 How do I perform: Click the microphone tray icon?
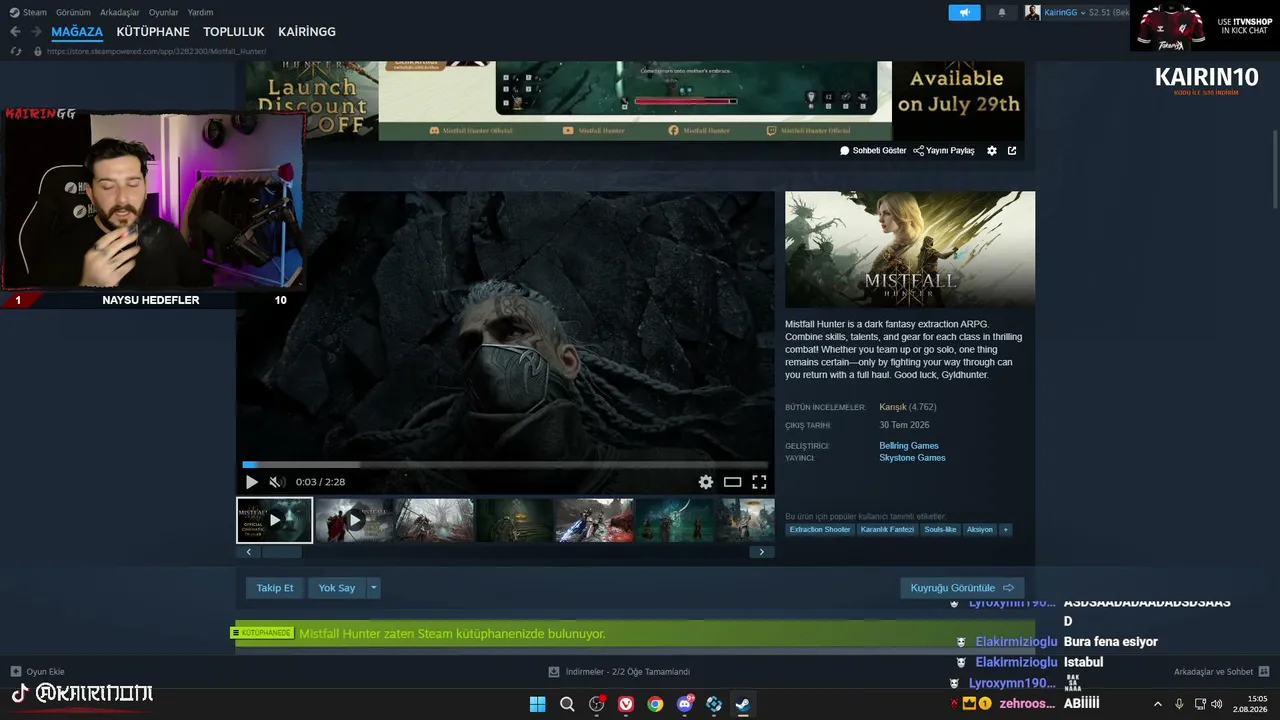1180,704
